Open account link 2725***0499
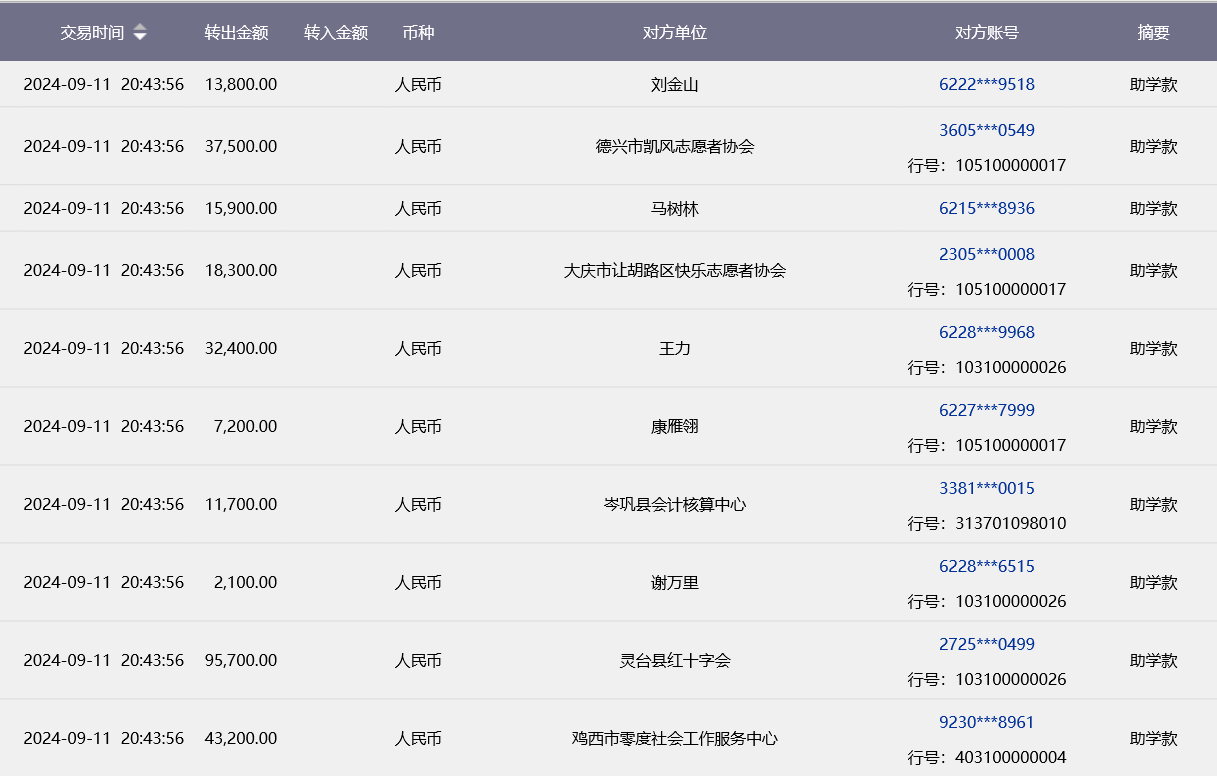Image resolution: width=1217 pixels, height=776 pixels. (986, 644)
